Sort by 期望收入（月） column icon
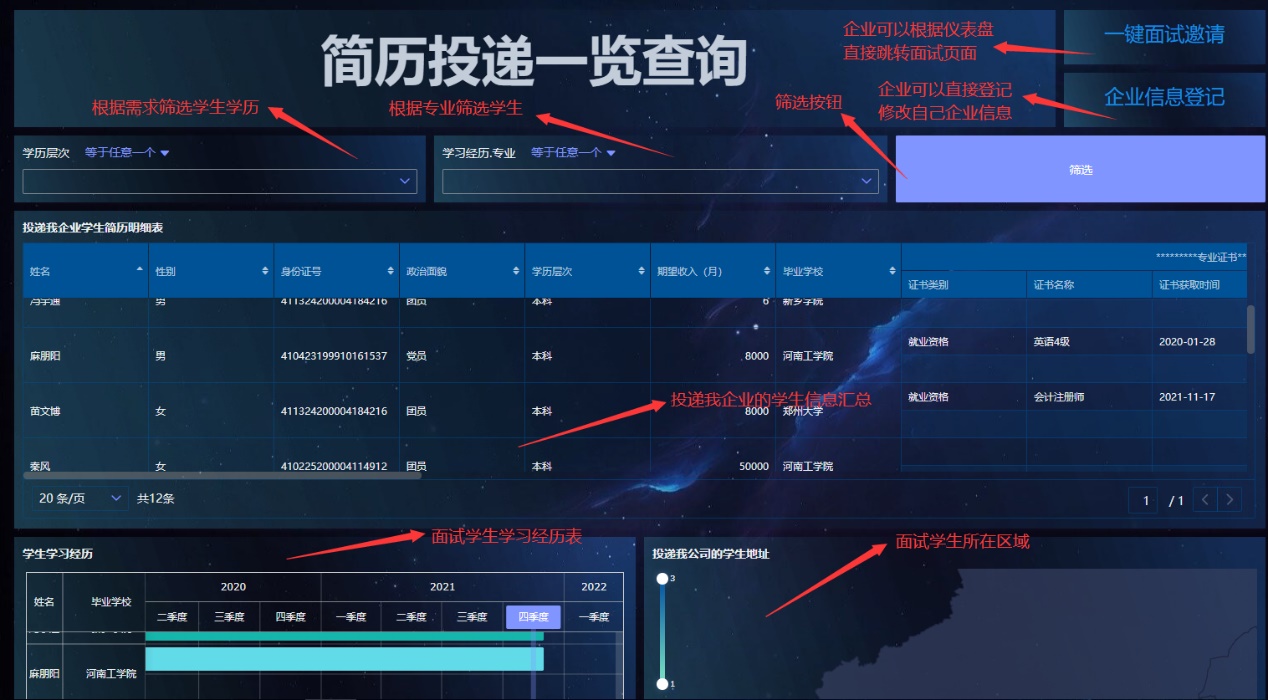1268x700 pixels. [x=767, y=271]
